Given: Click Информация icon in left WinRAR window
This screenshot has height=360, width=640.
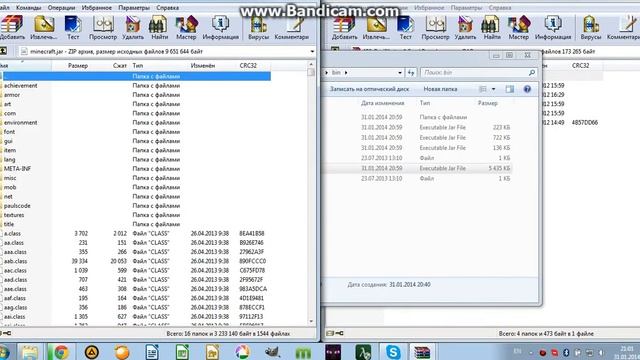Looking at the screenshot, I should [220, 24].
